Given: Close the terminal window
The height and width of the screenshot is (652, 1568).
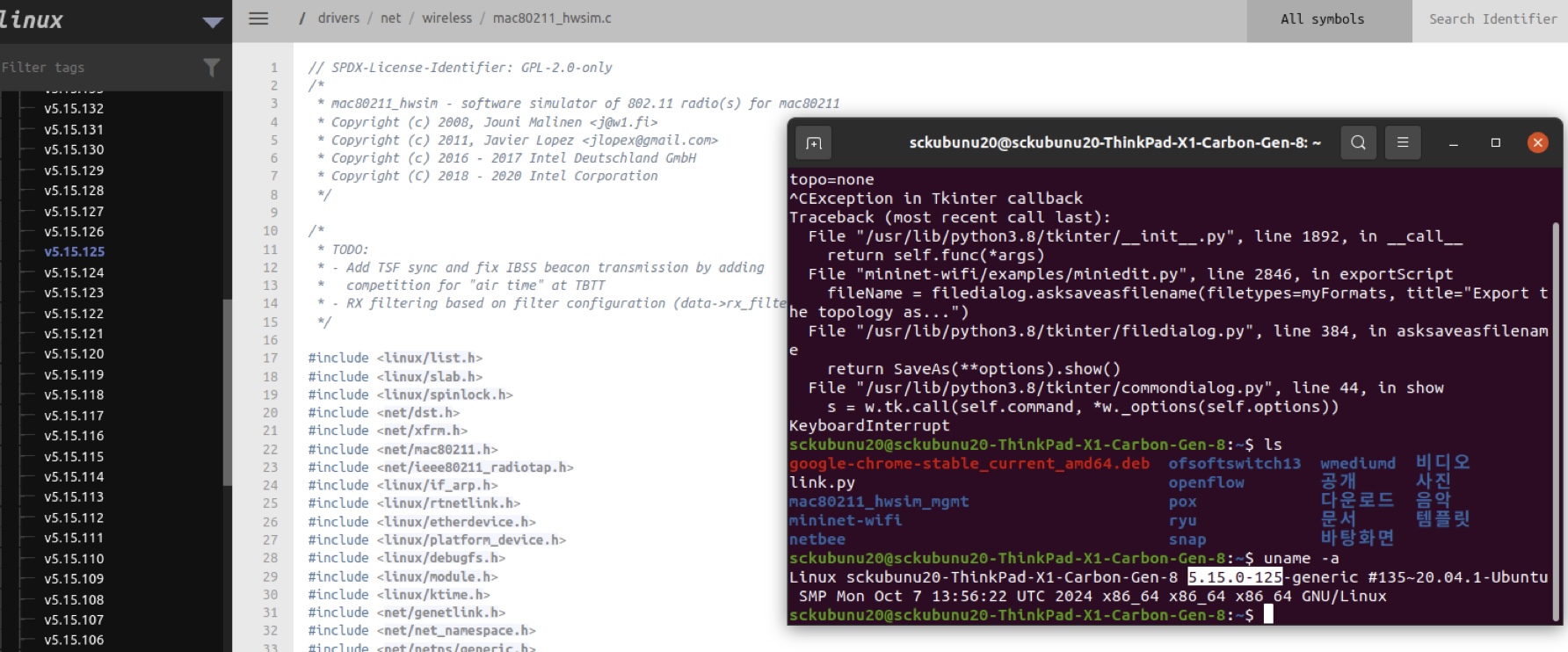Looking at the screenshot, I should [1537, 142].
